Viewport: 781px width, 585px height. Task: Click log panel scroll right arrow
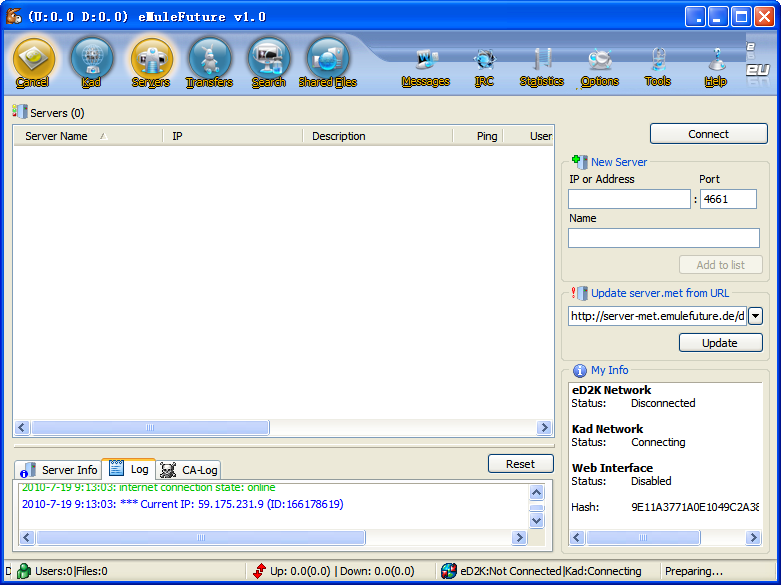520,537
